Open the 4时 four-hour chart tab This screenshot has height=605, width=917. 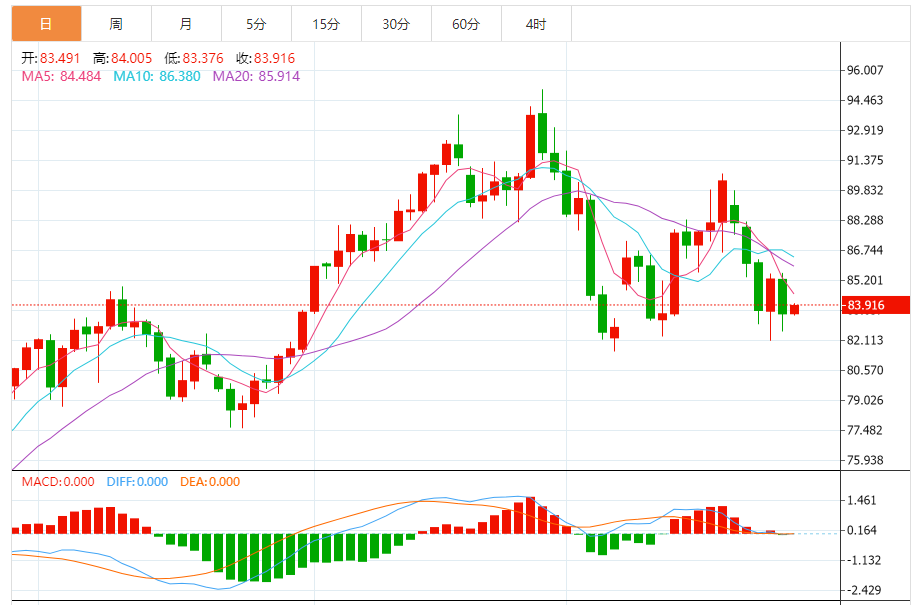(x=537, y=24)
